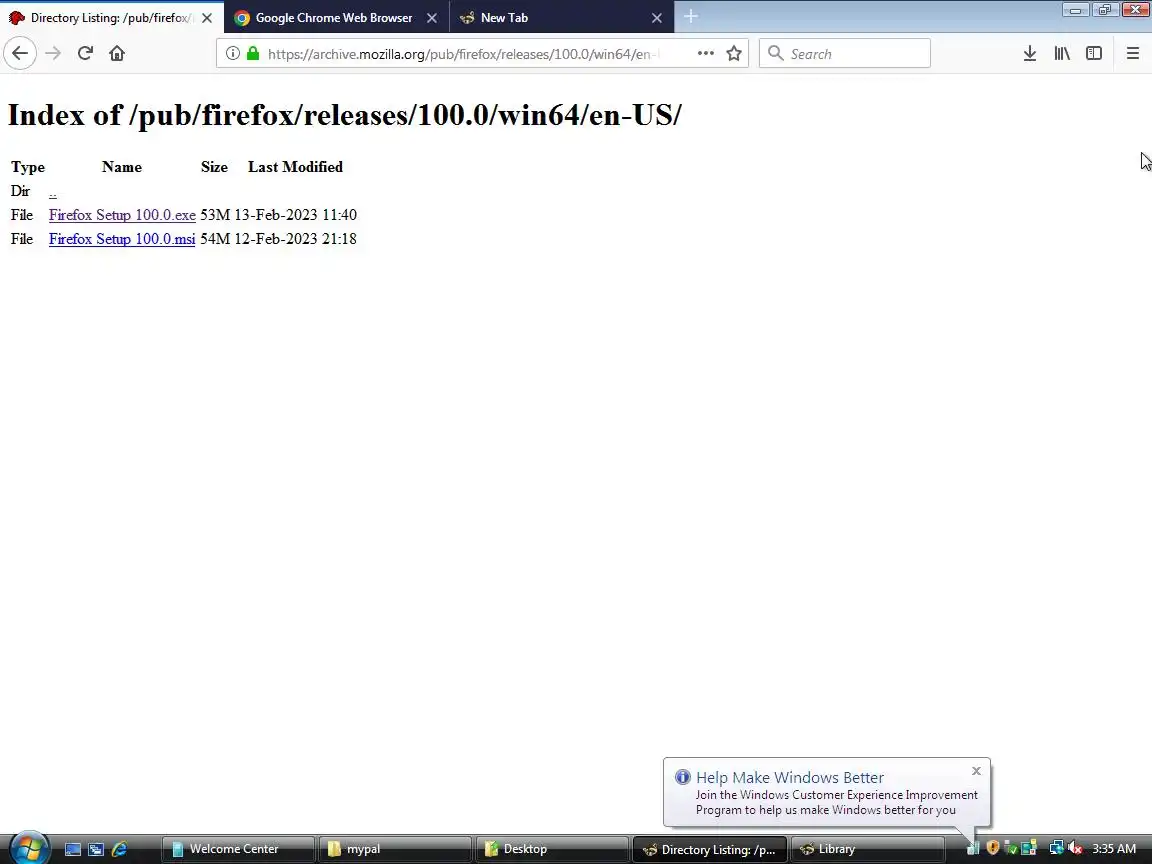Dismiss the Help Make Windows Better balloon
The height and width of the screenshot is (864, 1152).
point(976,771)
